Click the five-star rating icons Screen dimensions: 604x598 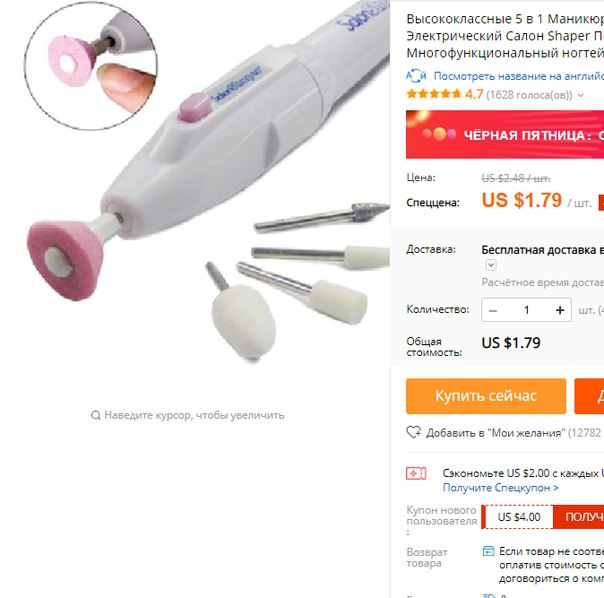pyautogui.click(x=433, y=94)
